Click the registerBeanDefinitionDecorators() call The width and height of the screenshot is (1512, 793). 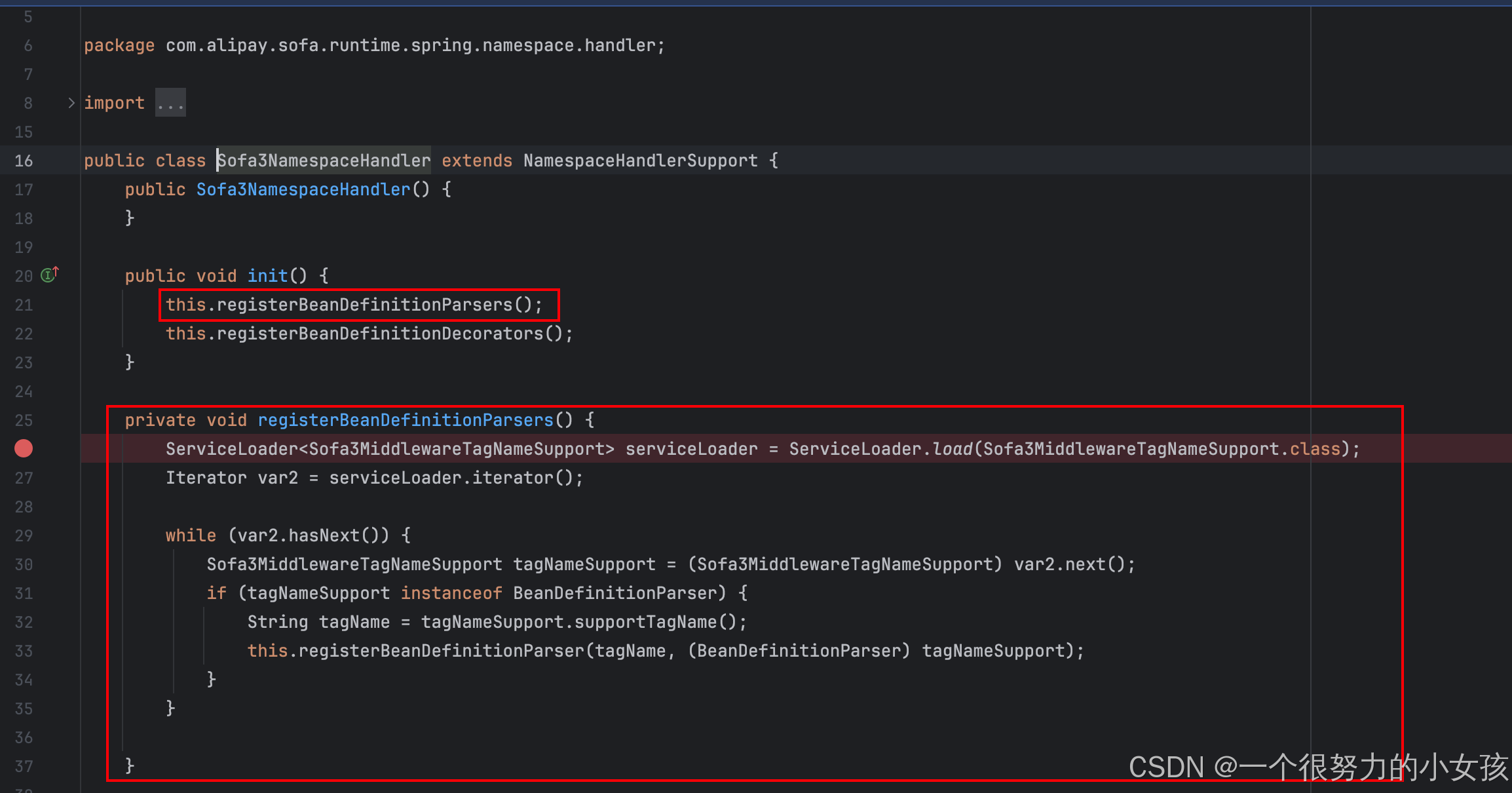(x=380, y=334)
